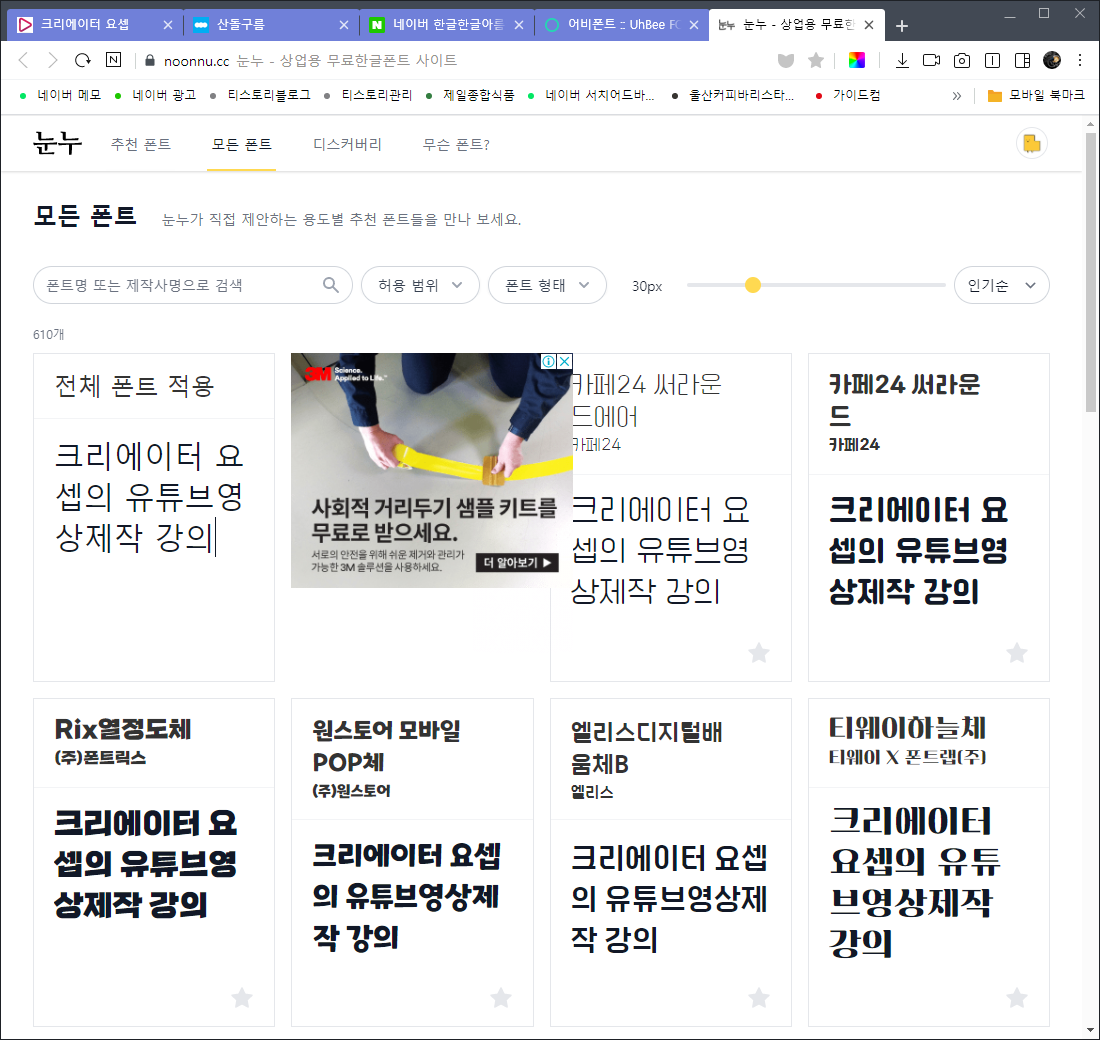Open the 무슨 폰트? menu

click(x=456, y=144)
